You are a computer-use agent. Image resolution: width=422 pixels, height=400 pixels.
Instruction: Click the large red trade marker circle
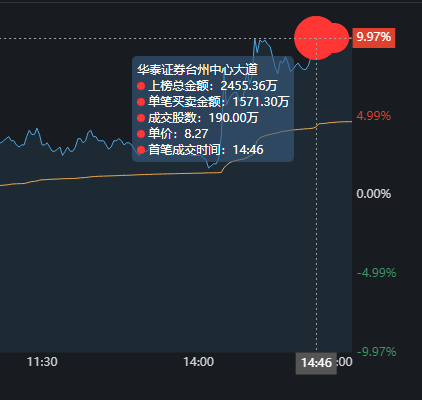pos(316,38)
